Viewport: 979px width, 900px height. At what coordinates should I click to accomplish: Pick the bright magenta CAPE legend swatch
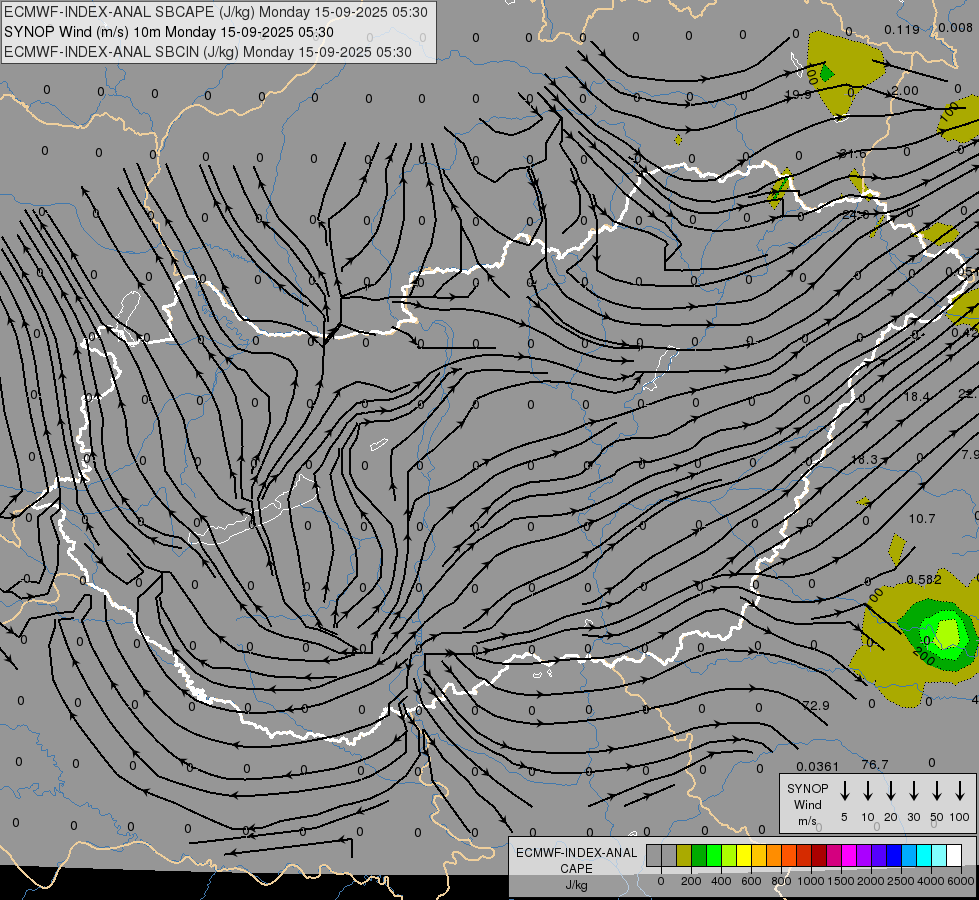[x=849, y=856]
